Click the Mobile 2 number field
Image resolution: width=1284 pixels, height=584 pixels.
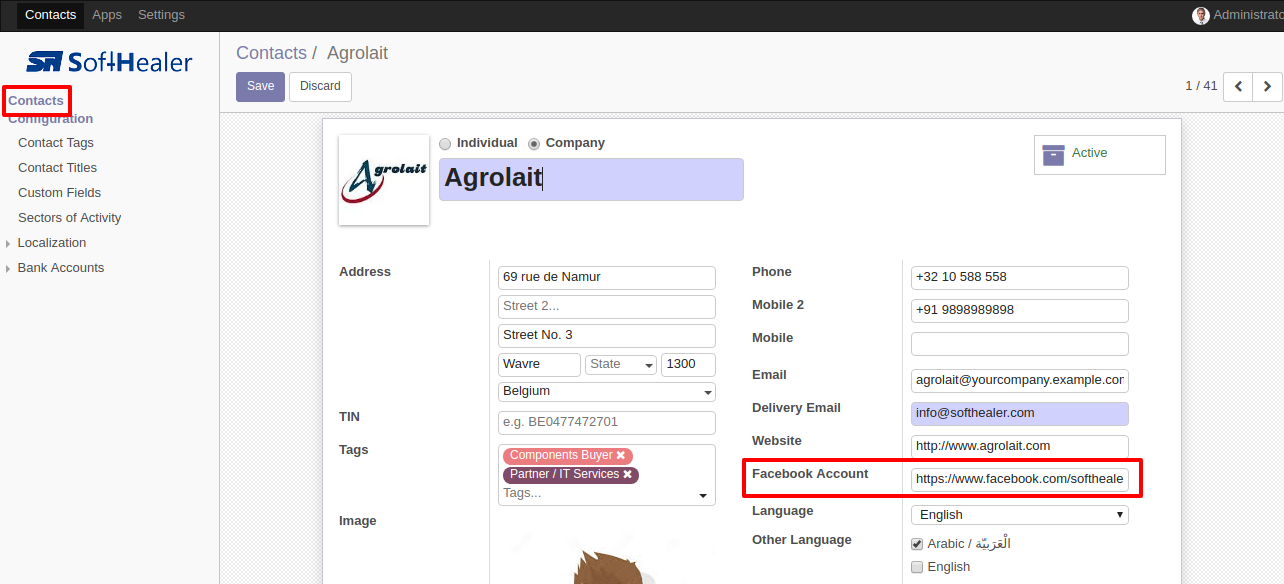pos(1019,311)
